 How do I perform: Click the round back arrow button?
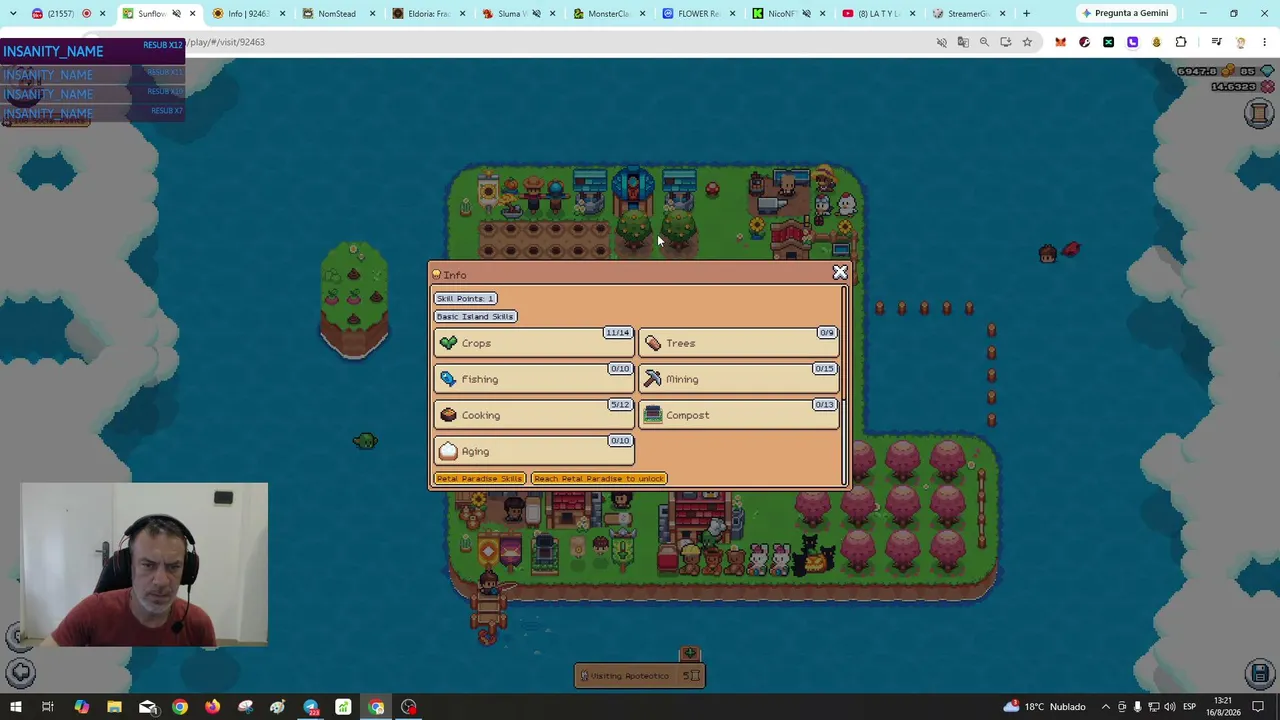21,673
